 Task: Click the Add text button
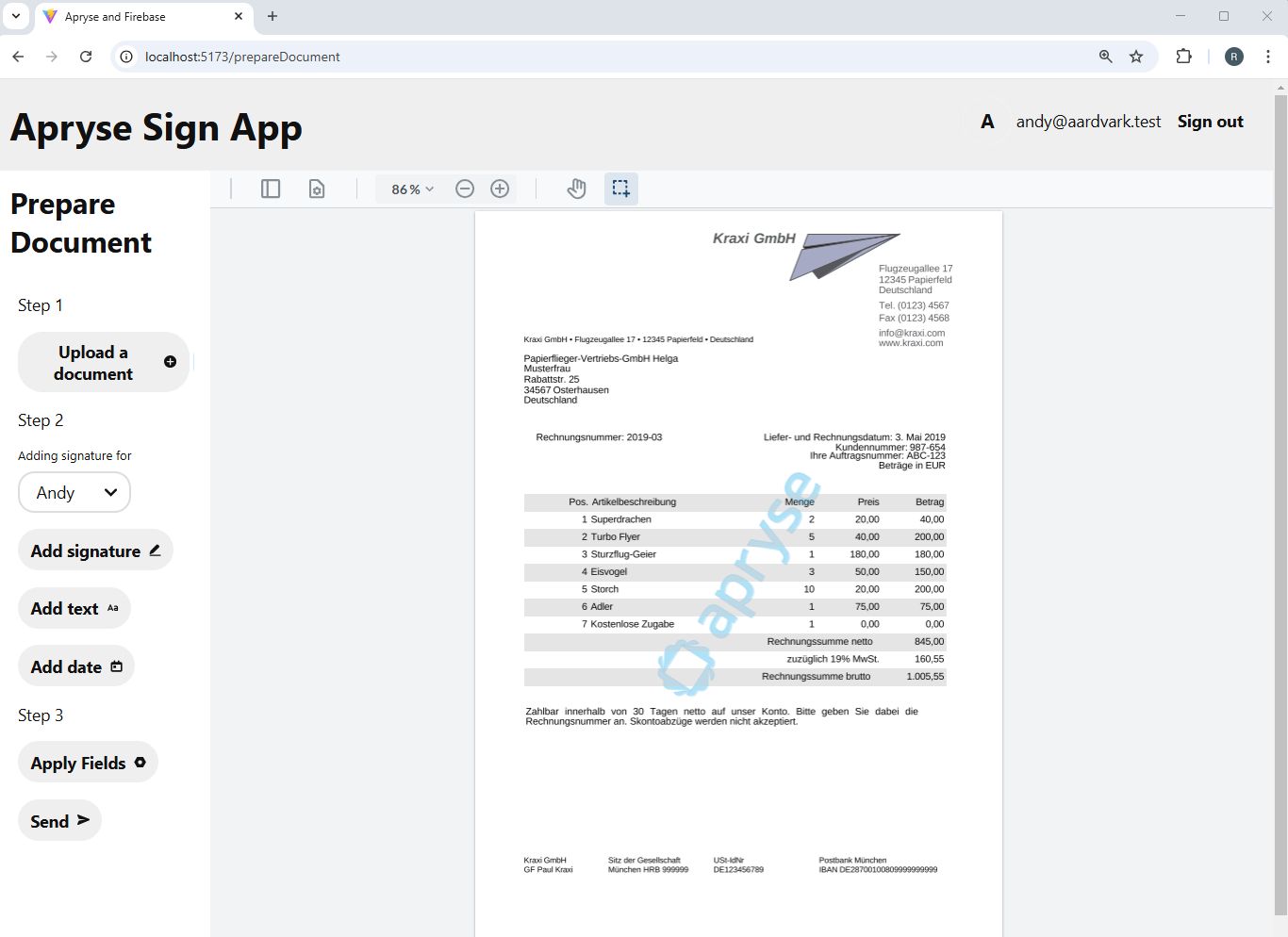[x=74, y=608]
